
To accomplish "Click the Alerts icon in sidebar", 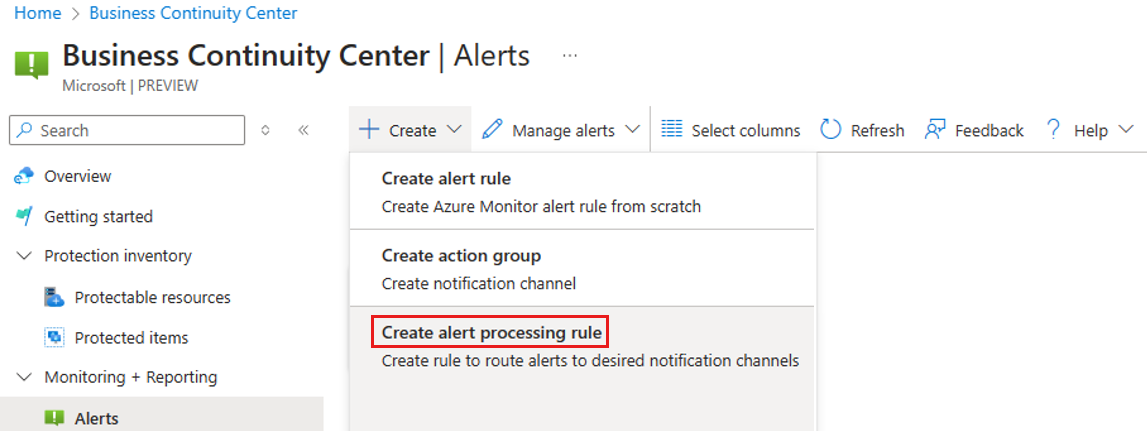I will tap(54, 418).
